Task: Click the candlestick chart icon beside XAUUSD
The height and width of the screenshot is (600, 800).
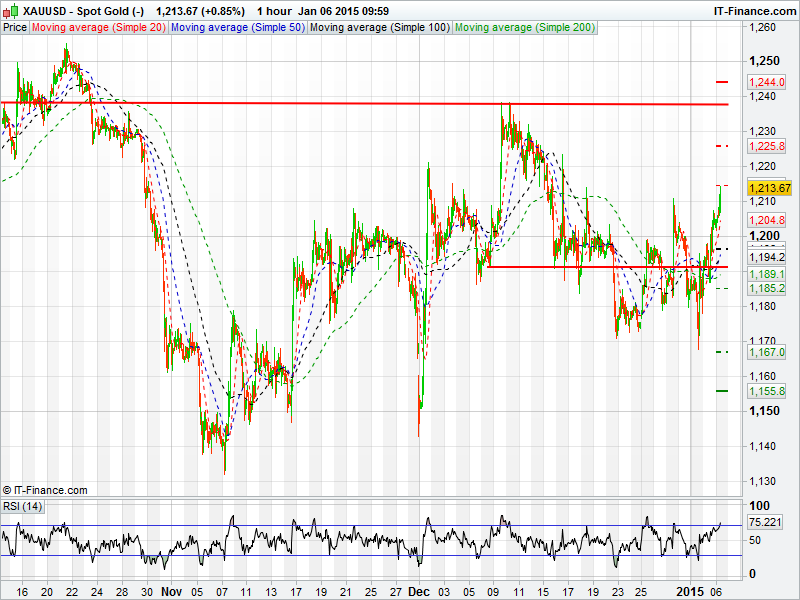Action: click(x=9, y=11)
